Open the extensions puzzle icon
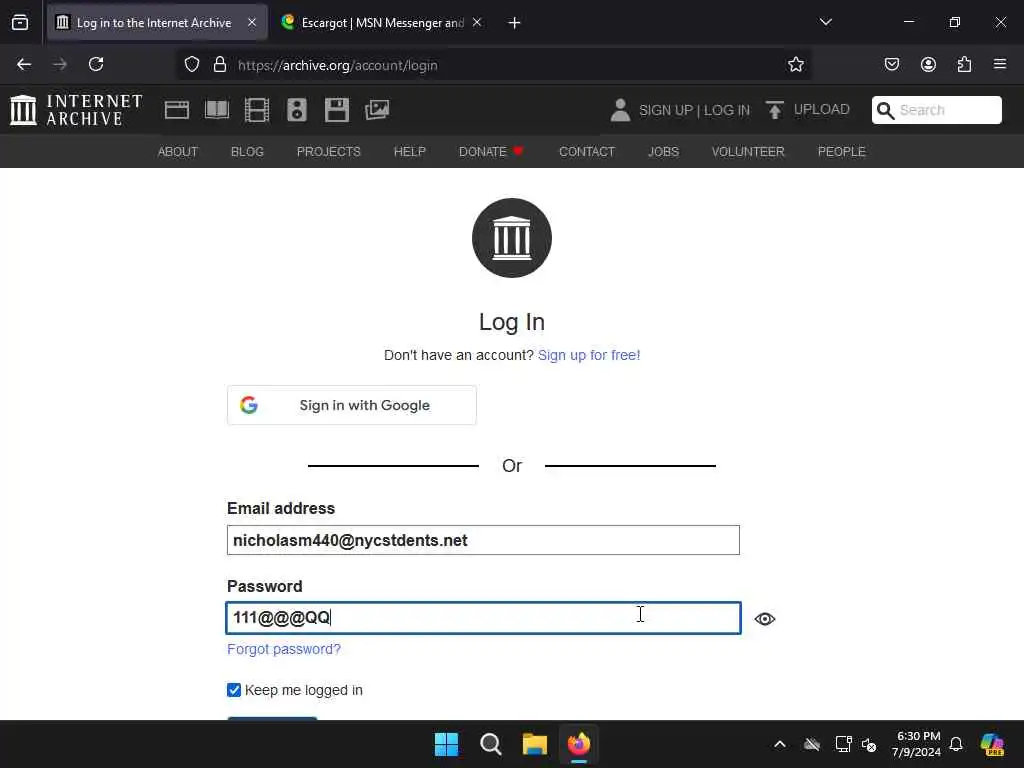Screen dimensions: 1024x768 coord(964,65)
